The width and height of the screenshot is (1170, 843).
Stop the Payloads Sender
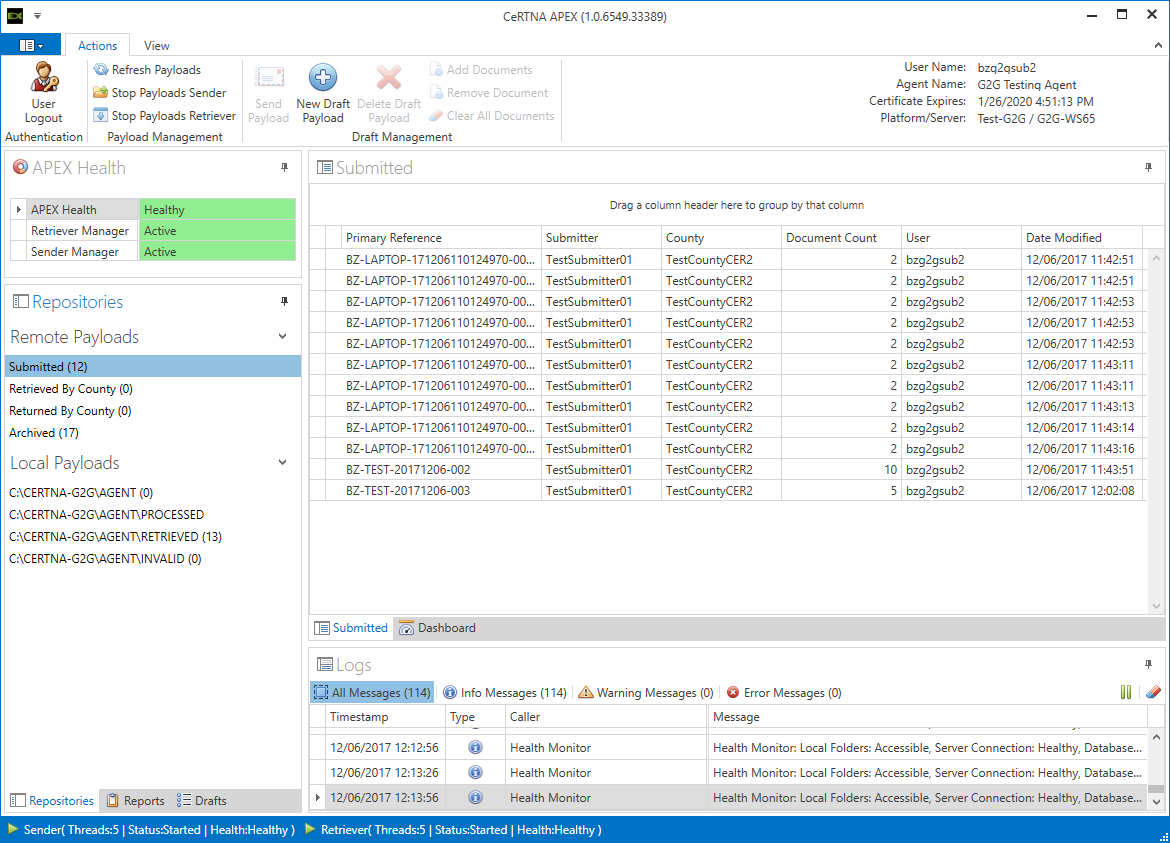[x=101, y=93]
